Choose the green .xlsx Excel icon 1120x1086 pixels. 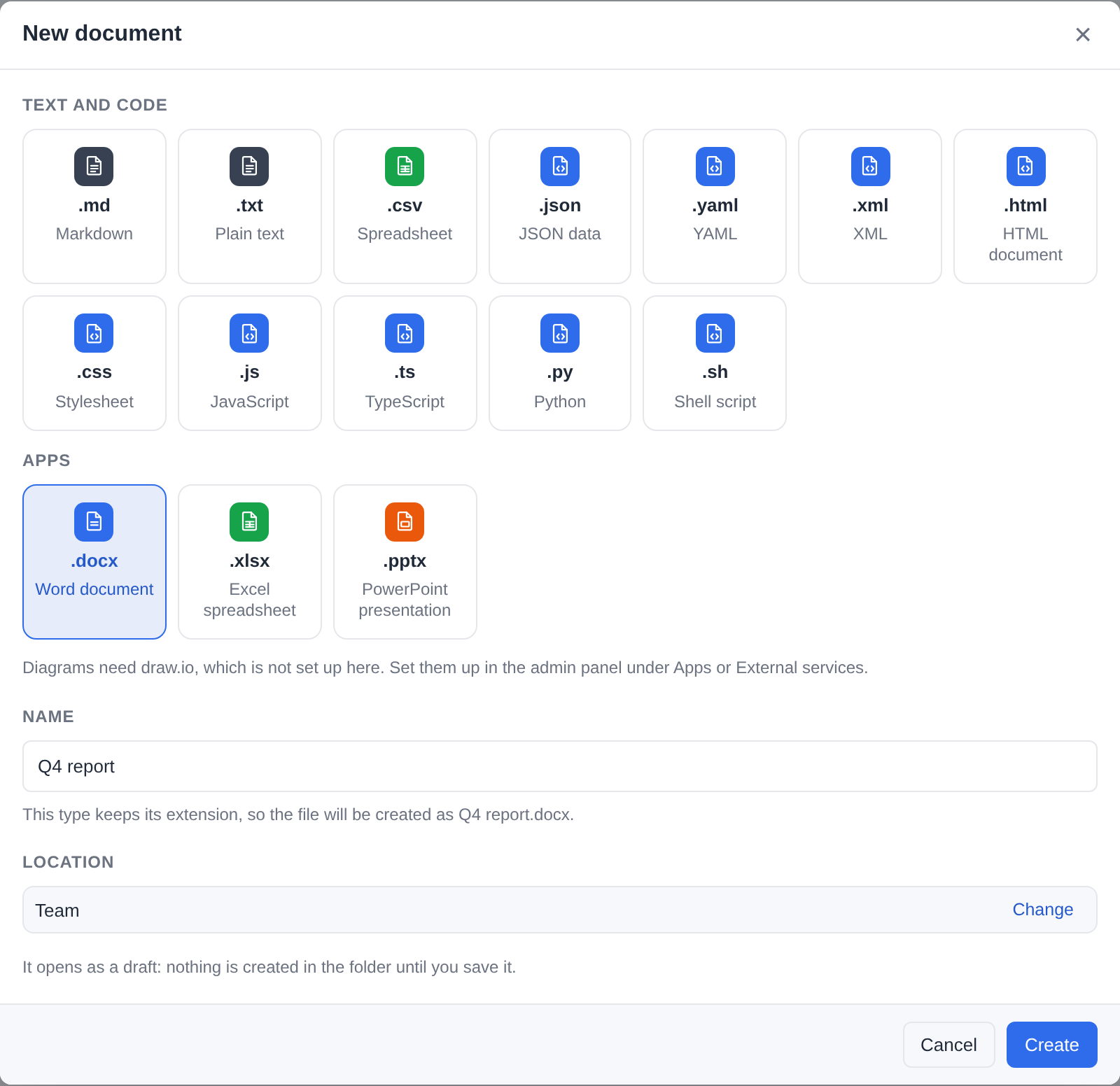tap(249, 522)
